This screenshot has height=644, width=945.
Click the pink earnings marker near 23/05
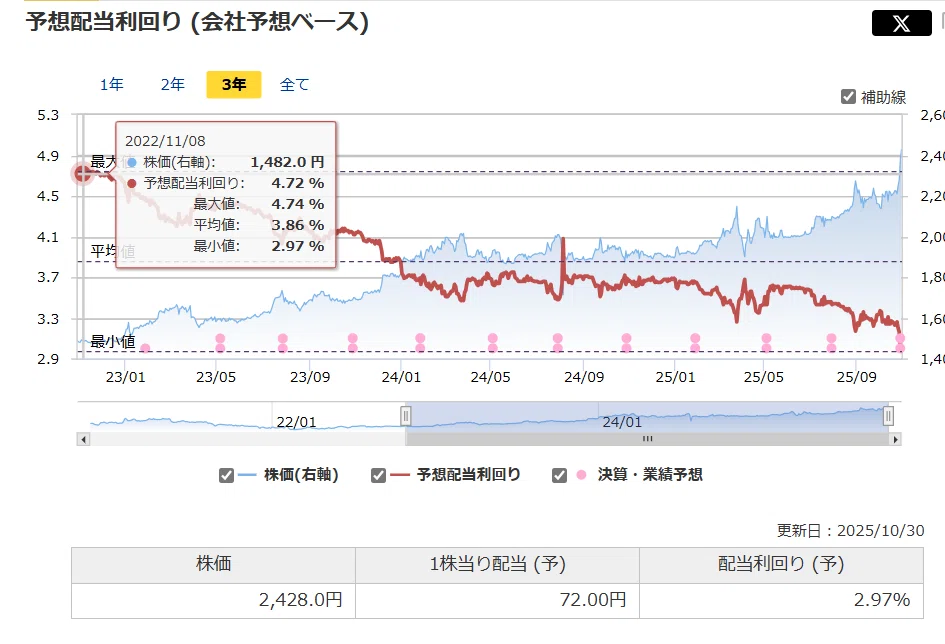(x=220, y=343)
